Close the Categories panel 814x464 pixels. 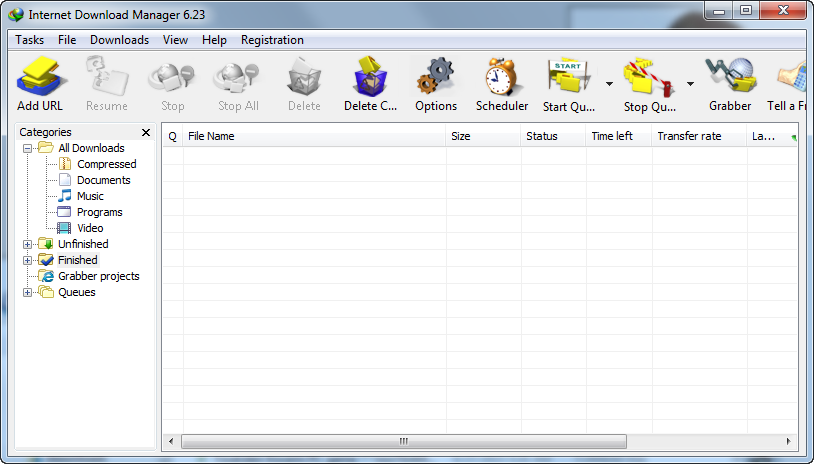(146, 132)
